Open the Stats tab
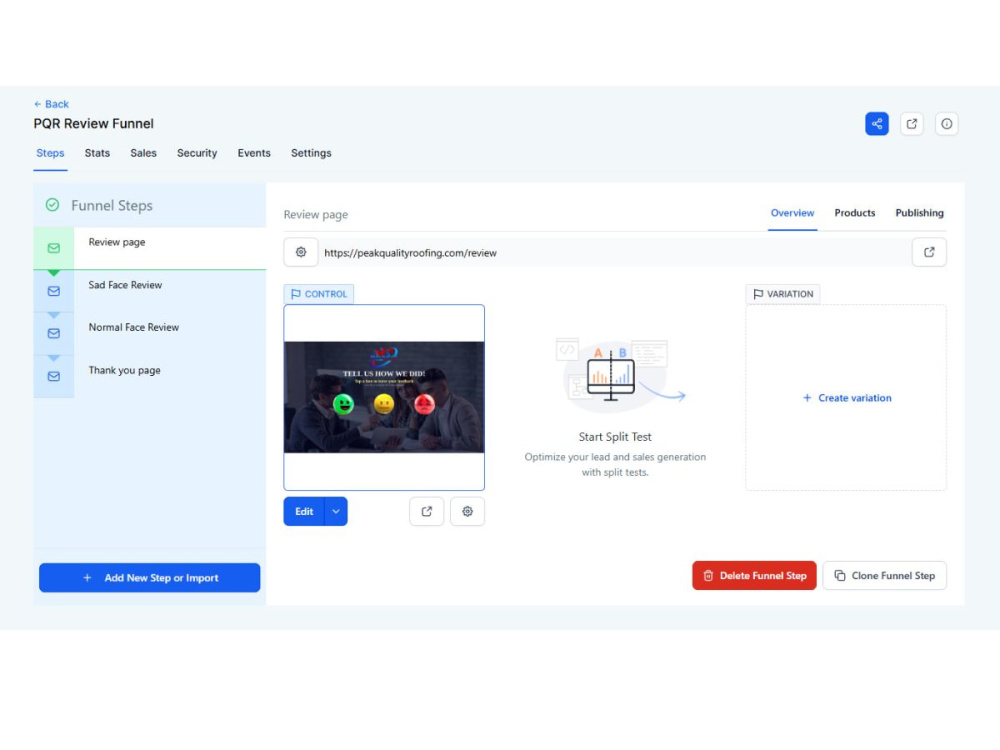 click(x=97, y=153)
